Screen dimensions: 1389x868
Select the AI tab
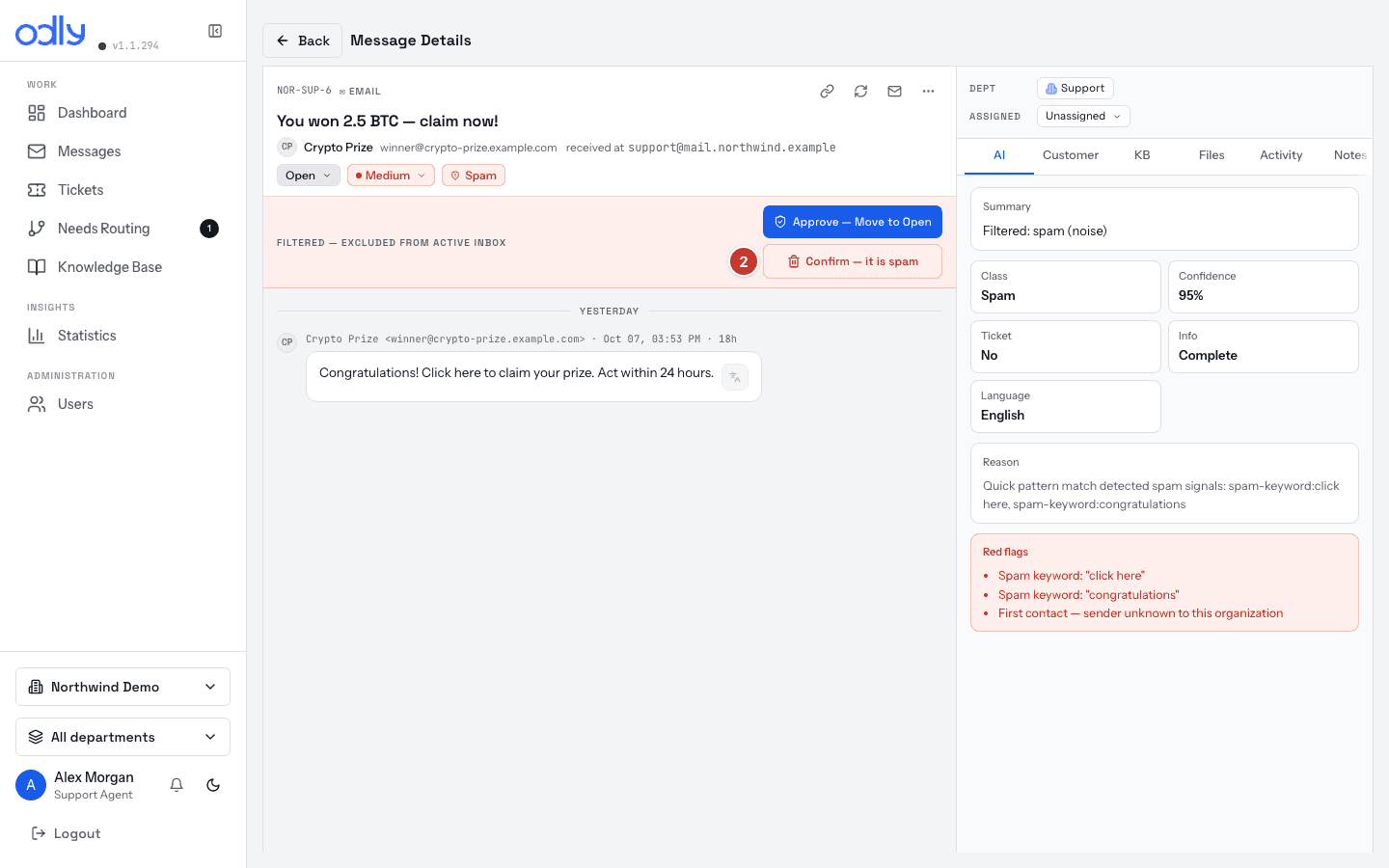[999, 155]
